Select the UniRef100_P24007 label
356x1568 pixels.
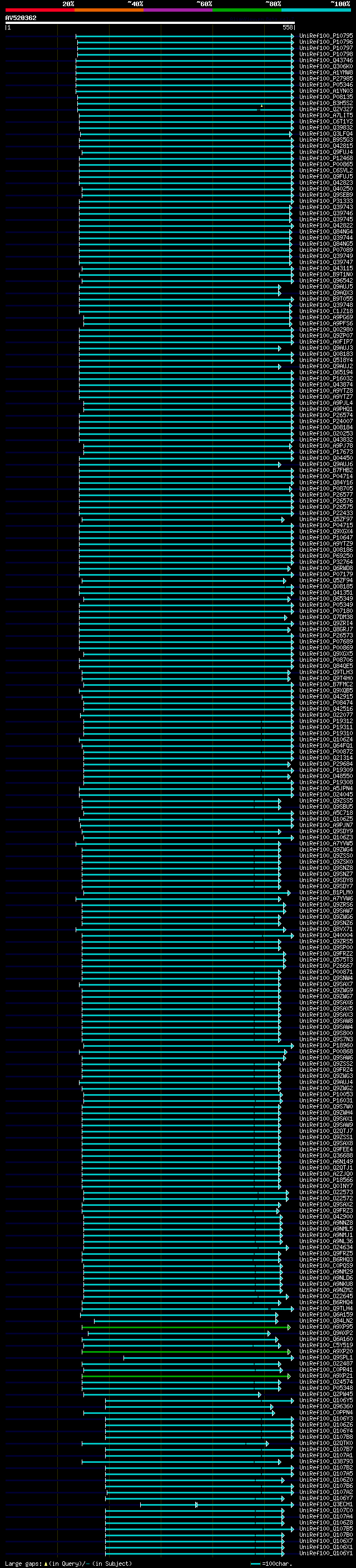click(x=326, y=421)
